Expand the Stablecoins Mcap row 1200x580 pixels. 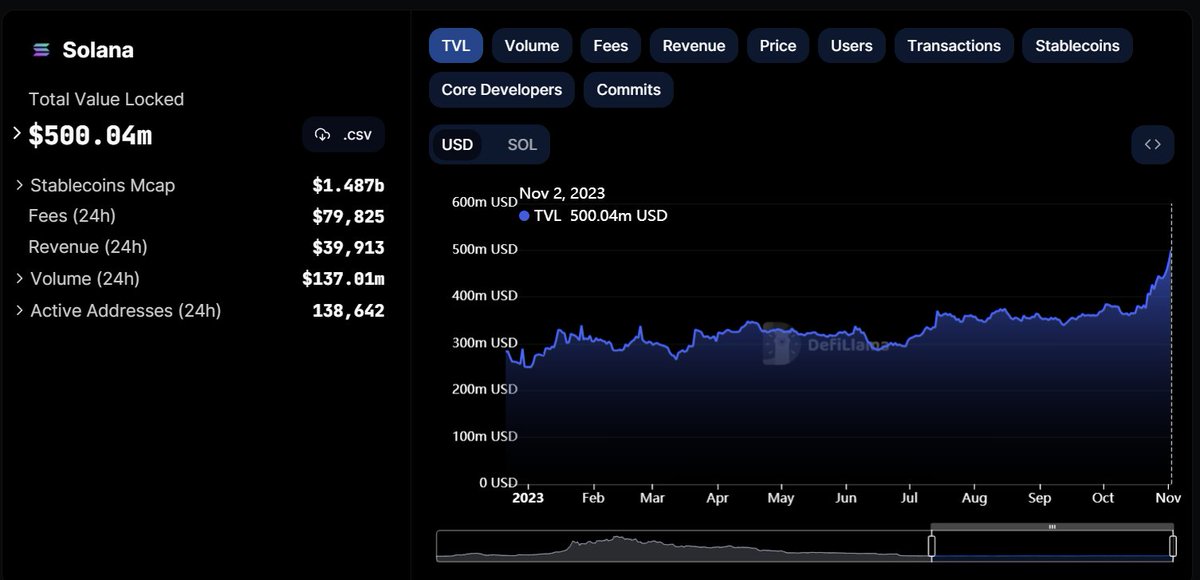[x=20, y=185]
